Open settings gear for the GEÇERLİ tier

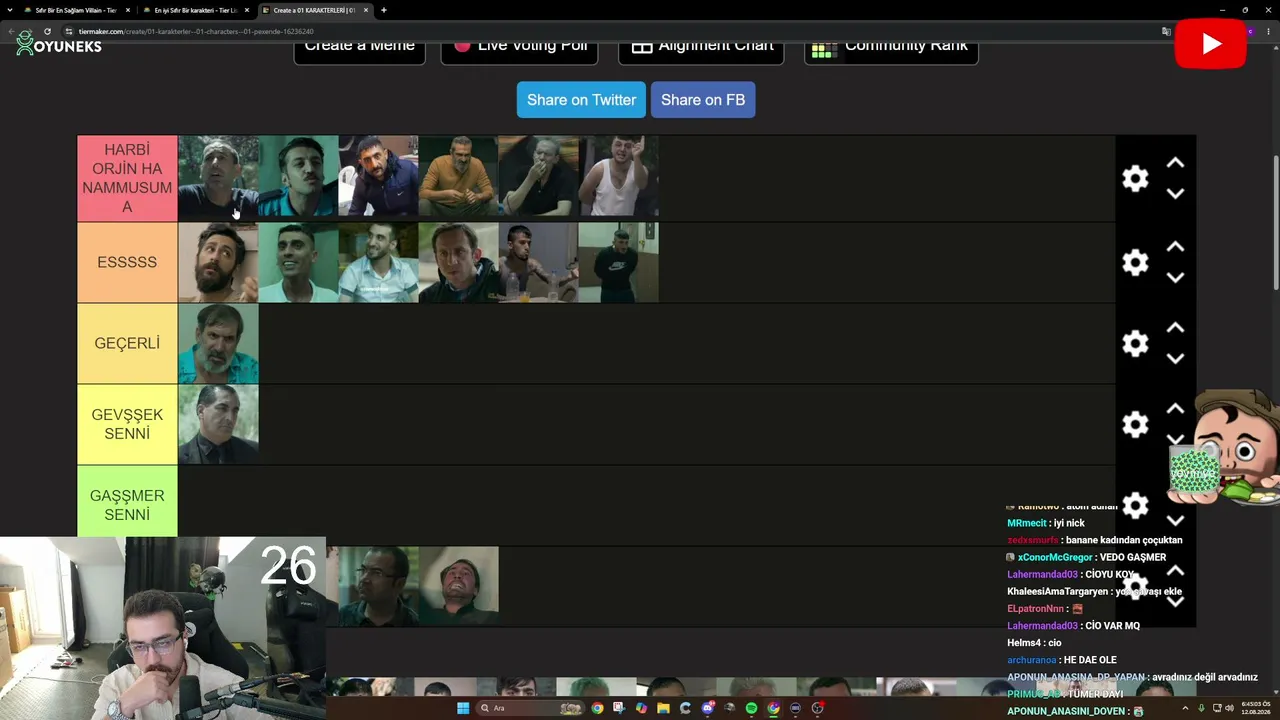coord(1135,343)
